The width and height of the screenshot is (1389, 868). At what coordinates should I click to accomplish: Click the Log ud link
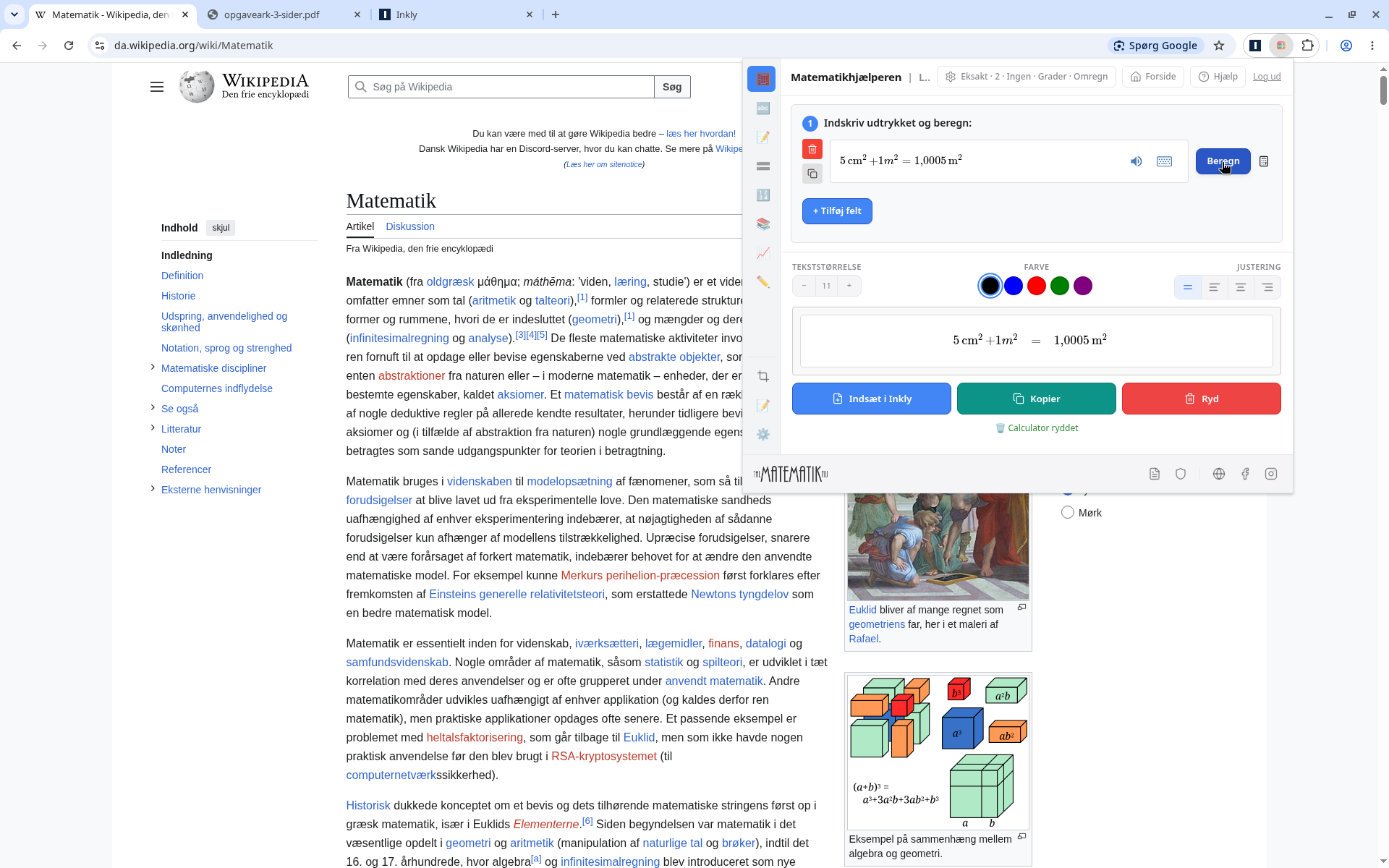pos(1267,77)
